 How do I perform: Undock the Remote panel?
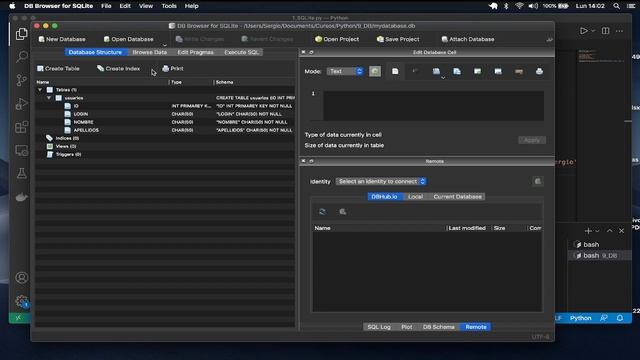tap(311, 161)
